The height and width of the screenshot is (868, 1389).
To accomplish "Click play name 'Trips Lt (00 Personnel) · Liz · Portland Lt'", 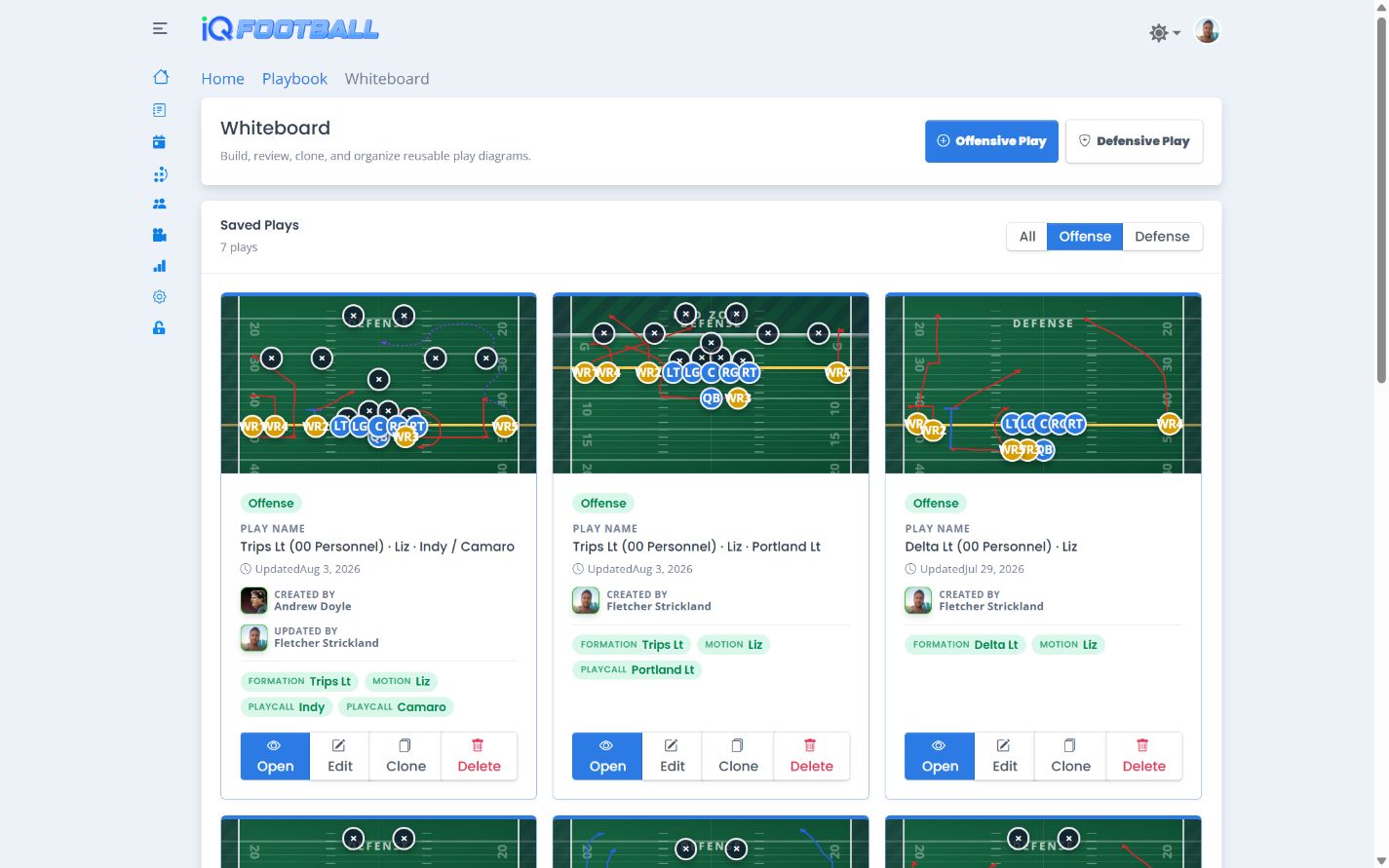I will coord(697,547).
